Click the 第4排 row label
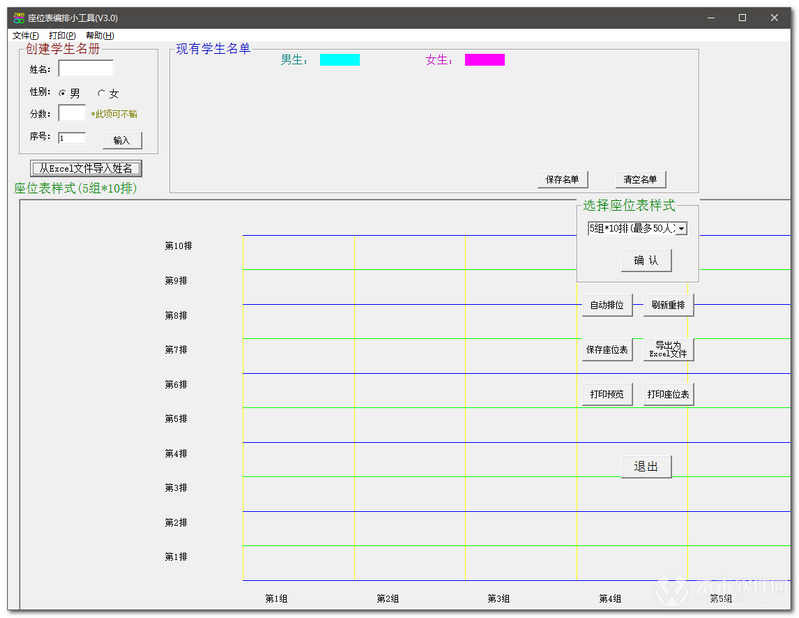This screenshot has width=799, height=618. (x=176, y=453)
